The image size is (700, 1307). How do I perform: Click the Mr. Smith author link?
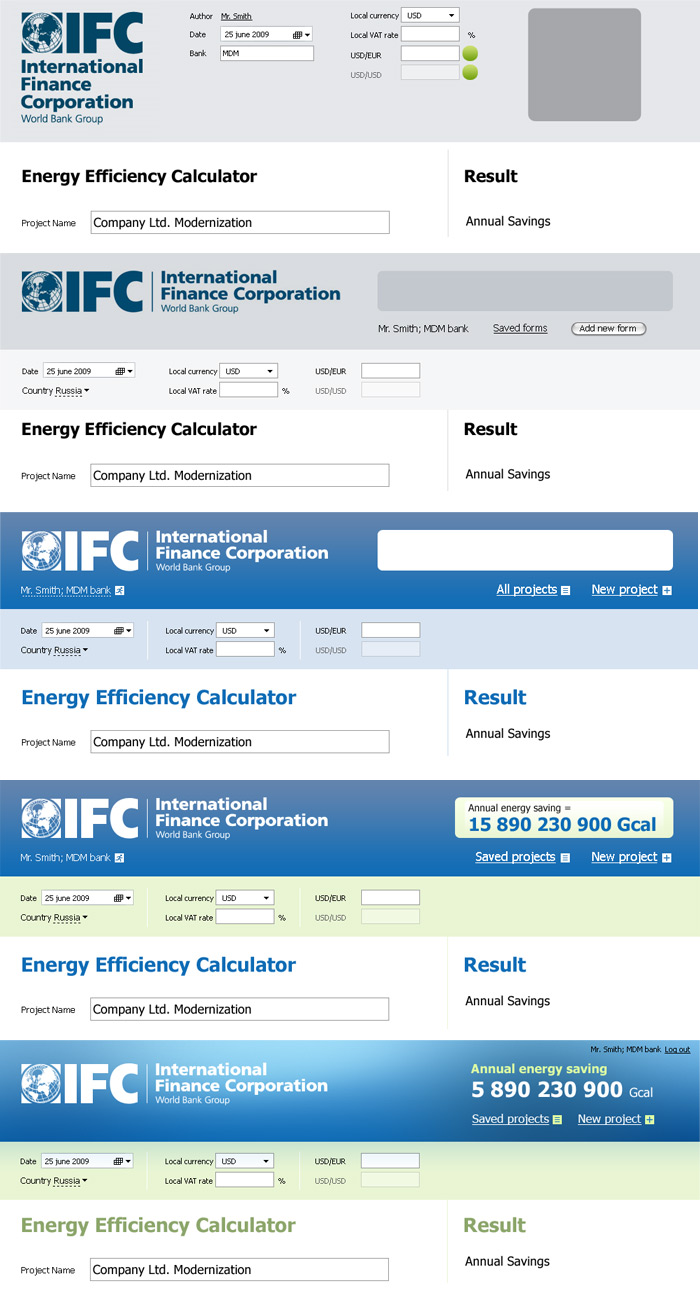[x=236, y=17]
